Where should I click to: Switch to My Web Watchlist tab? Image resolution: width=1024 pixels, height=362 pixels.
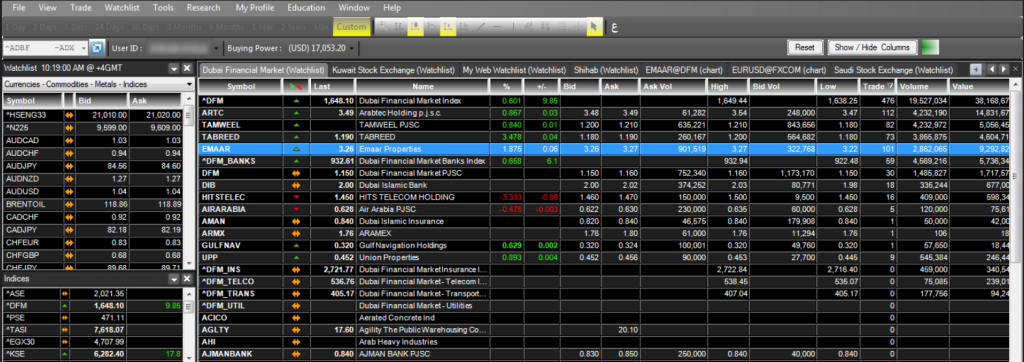click(x=514, y=69)
